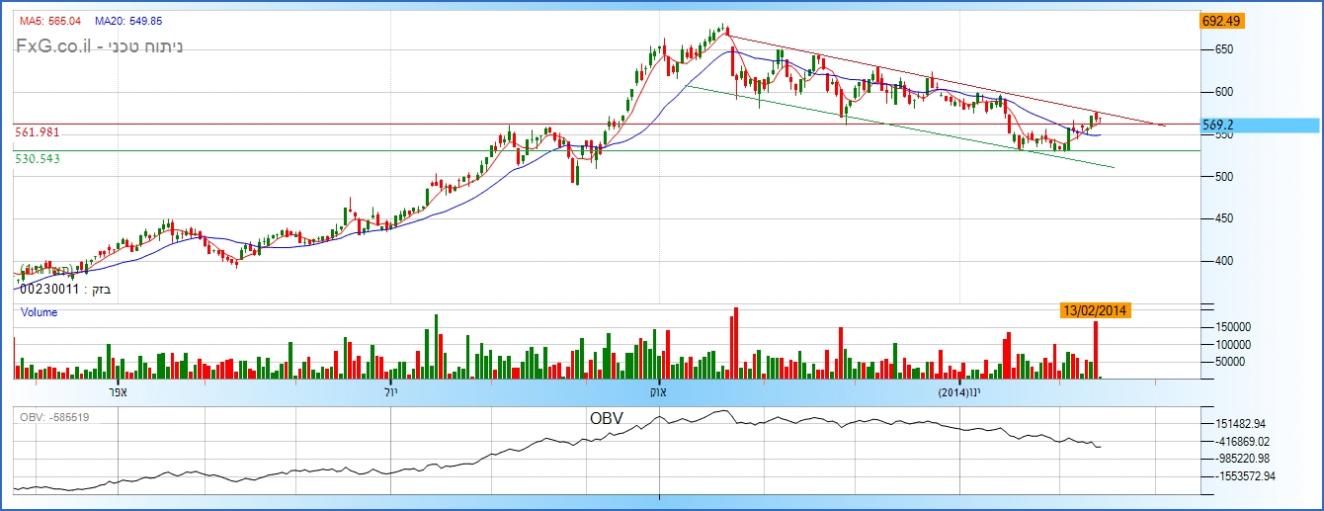Select the 530.543 green support level label
This screenshot has height=511, width=1324.
[38, 158]
